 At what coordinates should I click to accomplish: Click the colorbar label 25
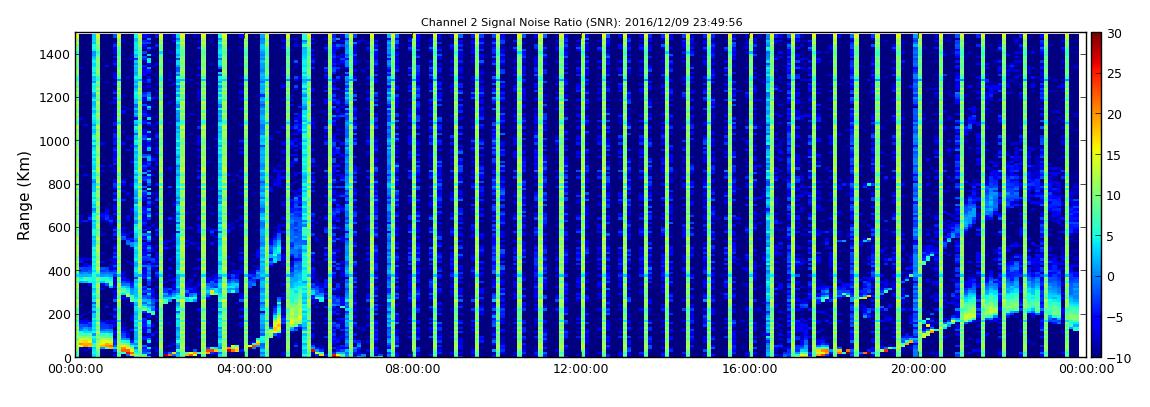pyautogui.click(x=1115, y=73)
